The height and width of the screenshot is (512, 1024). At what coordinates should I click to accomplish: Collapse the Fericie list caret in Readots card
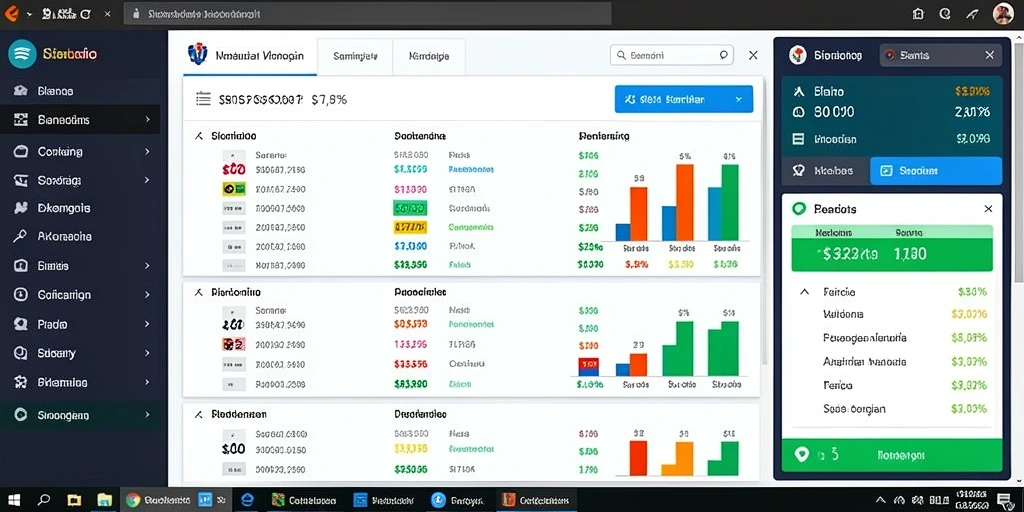[x=805, y=292]
